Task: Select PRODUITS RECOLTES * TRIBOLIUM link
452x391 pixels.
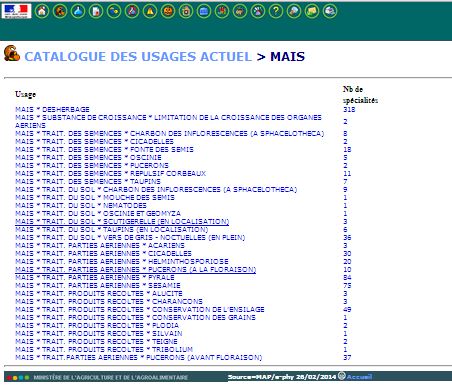Action: [104, 349]
